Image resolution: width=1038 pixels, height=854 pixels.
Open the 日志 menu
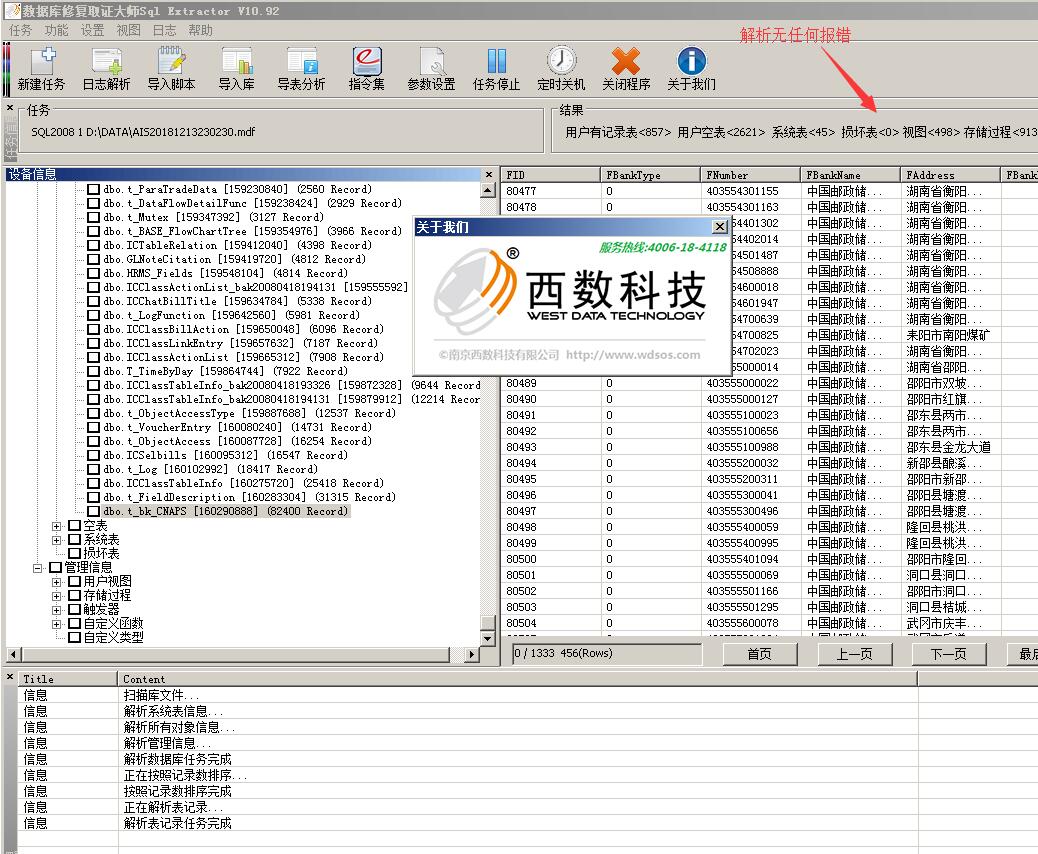[164, 30]
